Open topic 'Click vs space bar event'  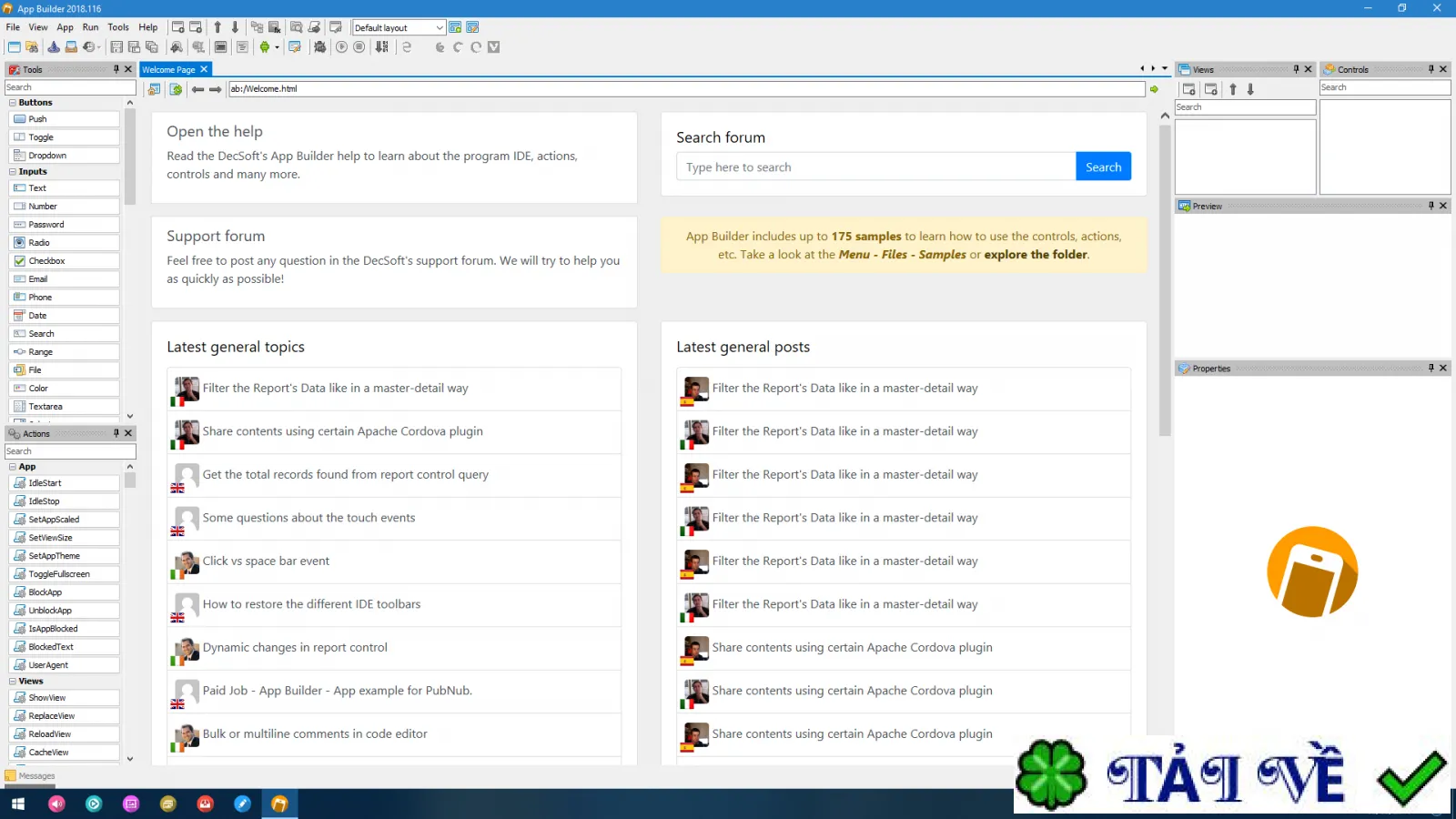tap(266, 561)
